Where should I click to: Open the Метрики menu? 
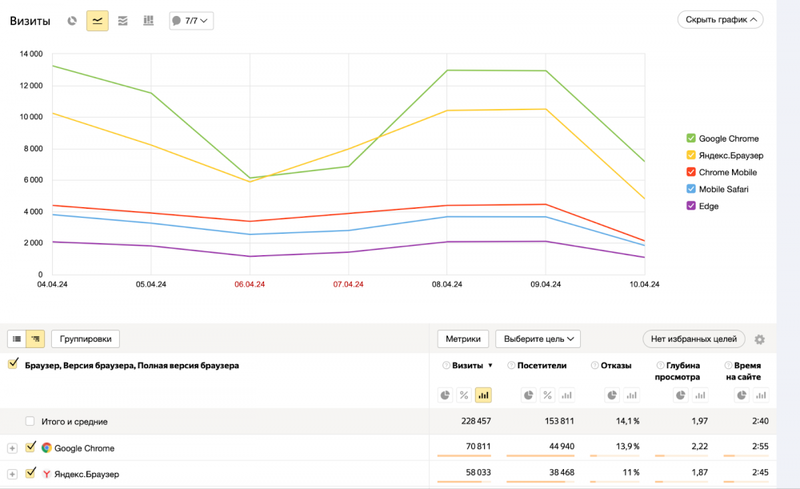click(463, 339)
